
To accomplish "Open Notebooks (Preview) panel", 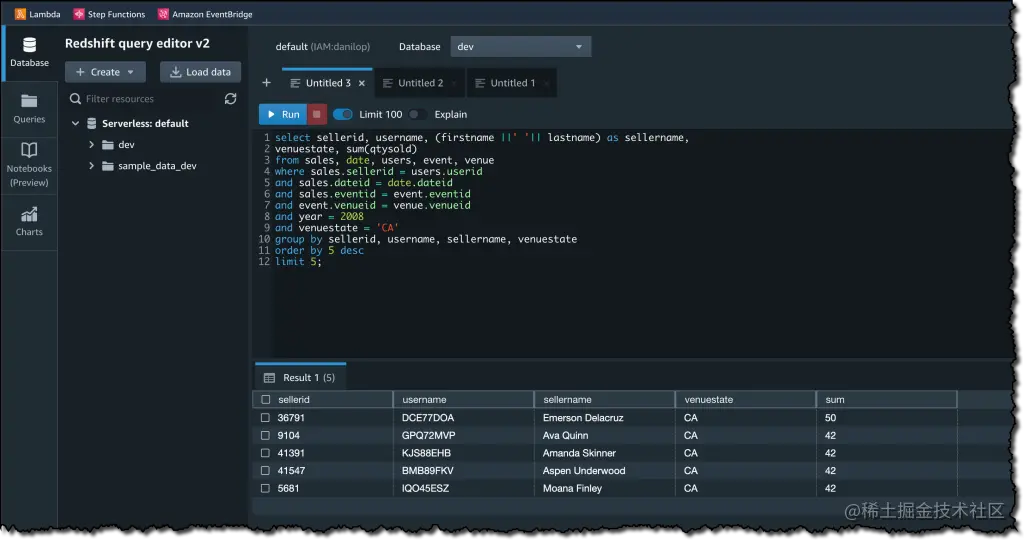I will point(29,165).
